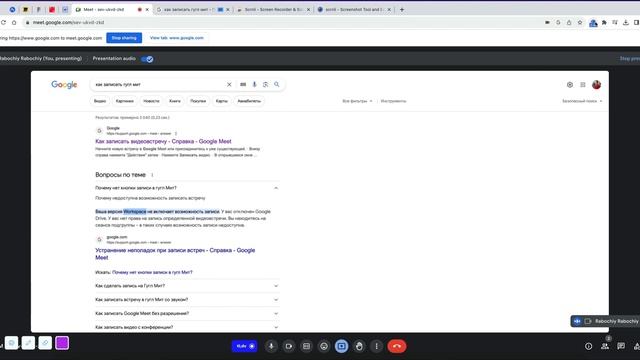The width and height of the screenshot is (640, 360).
Task: Switch to Scrnli Screen Recorder tab
Action: (x=273, y=9)
